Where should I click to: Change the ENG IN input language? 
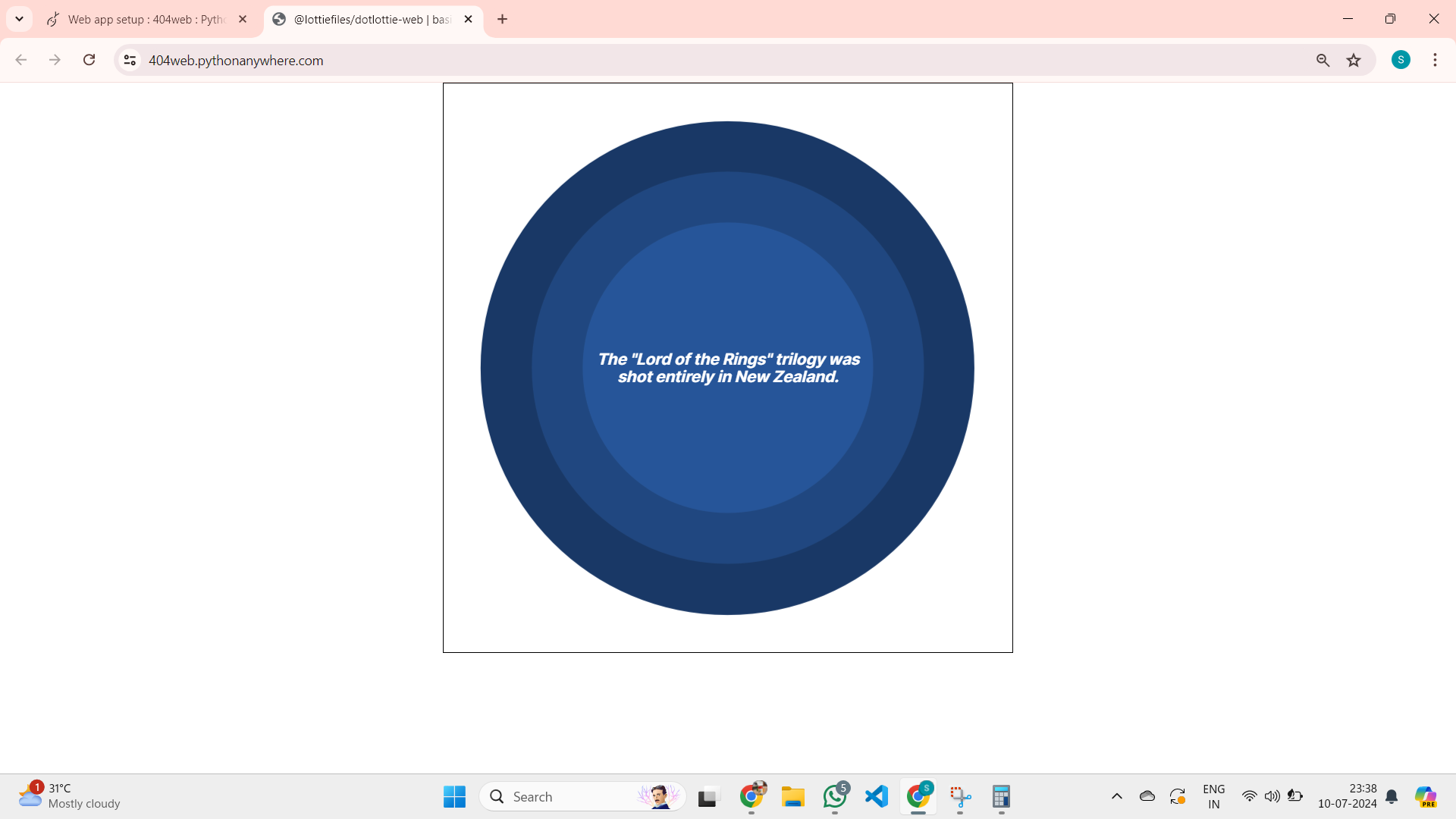[x=1214, y=796]
